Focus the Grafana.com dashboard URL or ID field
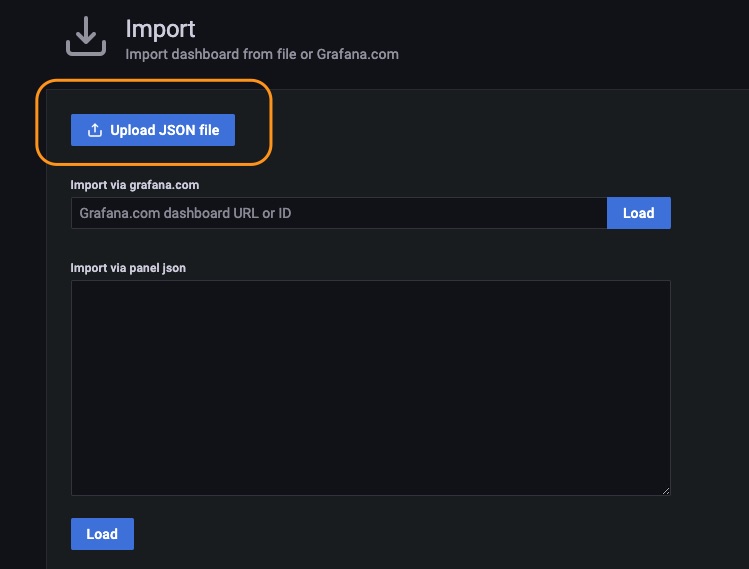 (x=339, y=213)
